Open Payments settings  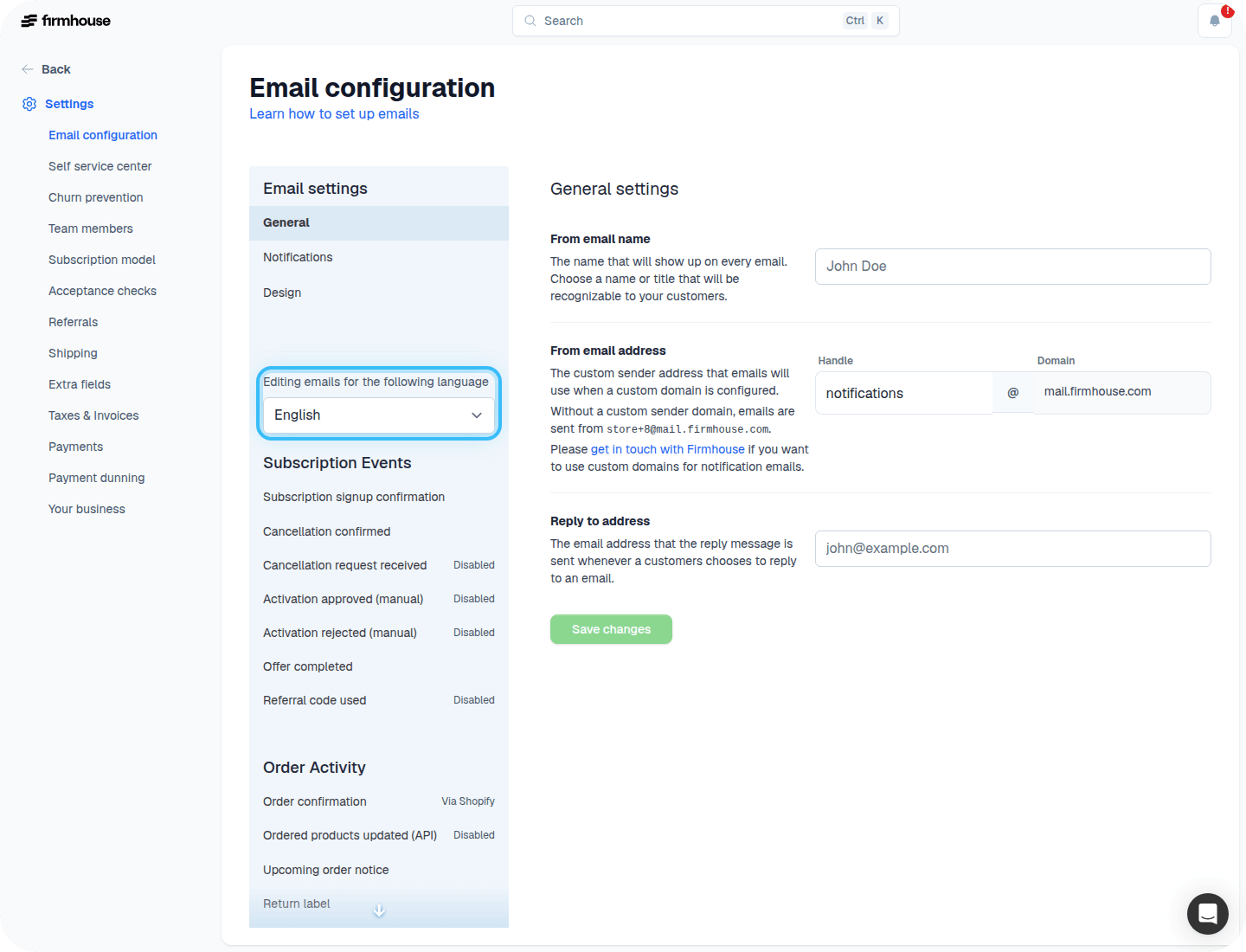[x=76, y=447]
